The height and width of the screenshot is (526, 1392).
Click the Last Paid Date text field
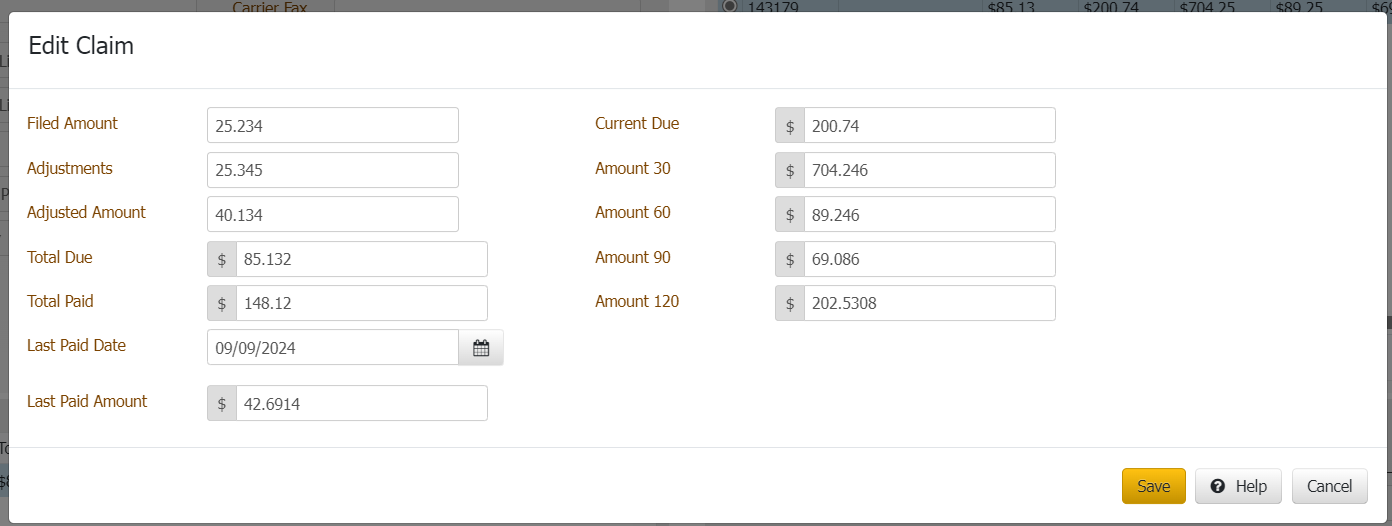pyautogui.click(x=332, y=348)
